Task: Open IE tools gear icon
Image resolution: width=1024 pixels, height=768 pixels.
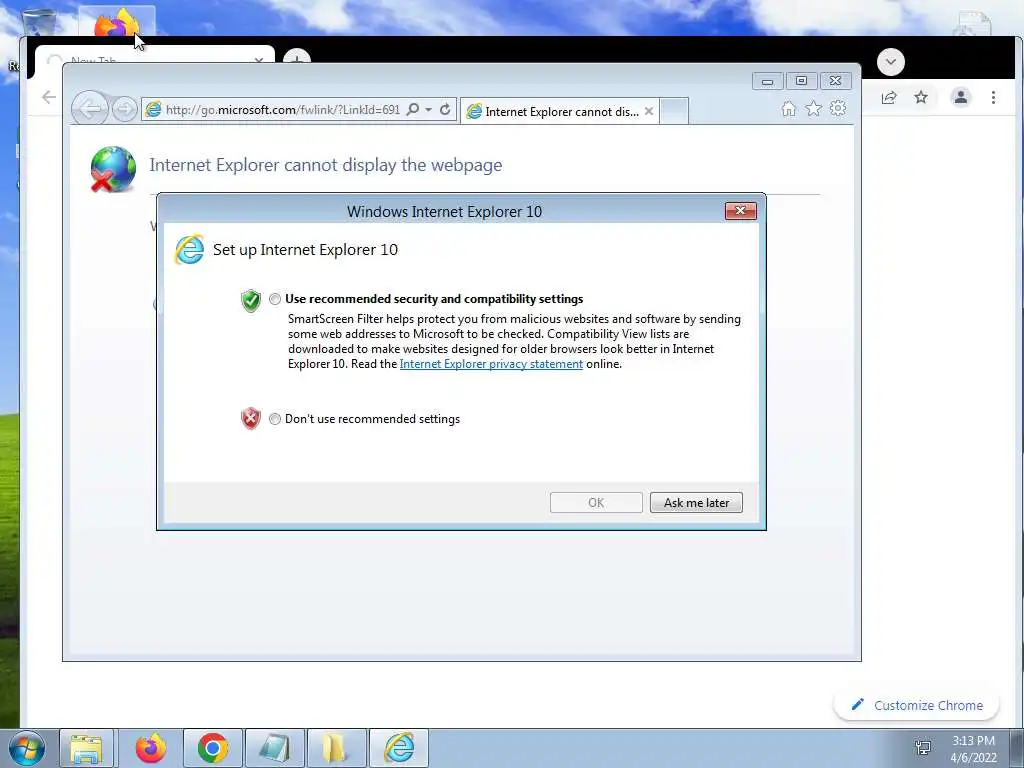Action: (838, 108)
